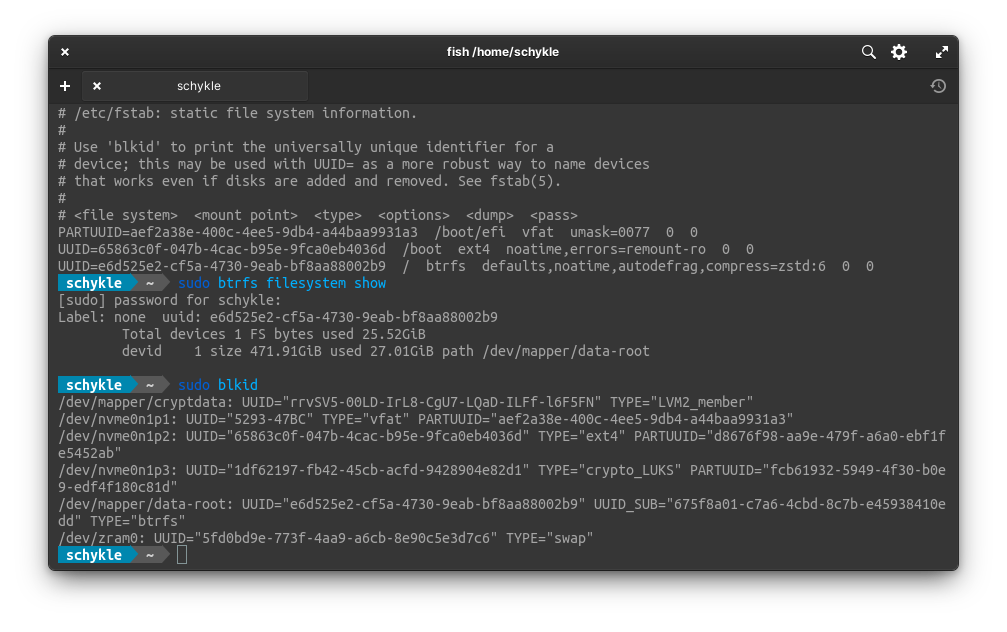Click the /dev/mapper/cryptdata LVM2_member line
Image resolution: width=1007 pixels, height=632 pixels.
405,402
